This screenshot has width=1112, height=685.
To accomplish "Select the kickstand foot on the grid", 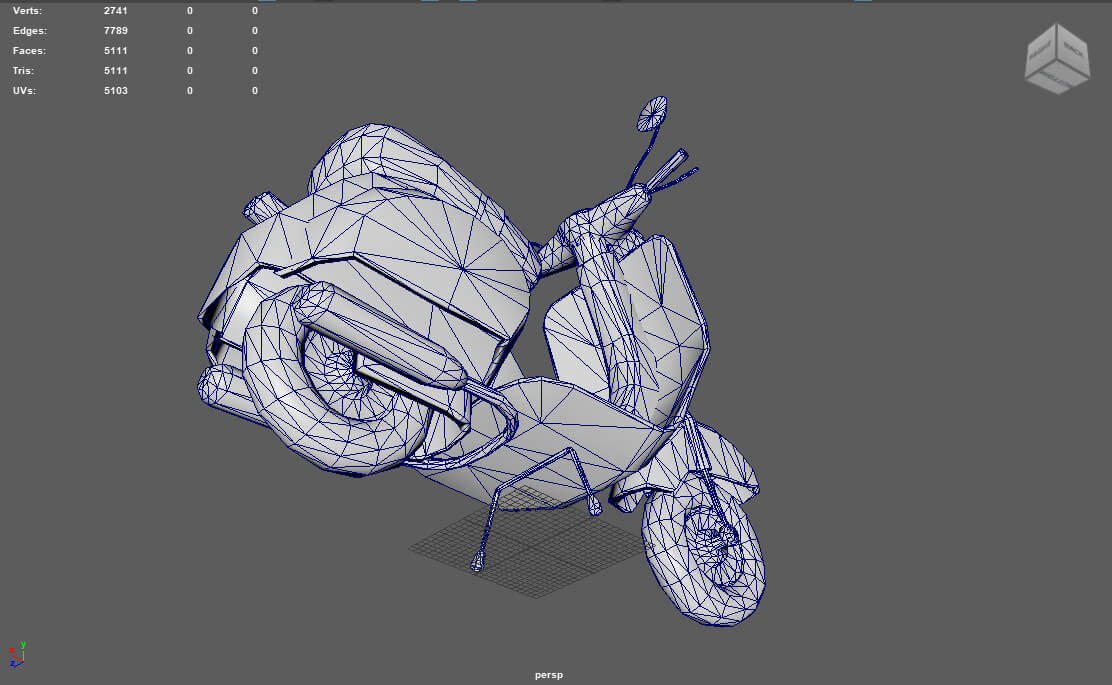I will point(477,564).
